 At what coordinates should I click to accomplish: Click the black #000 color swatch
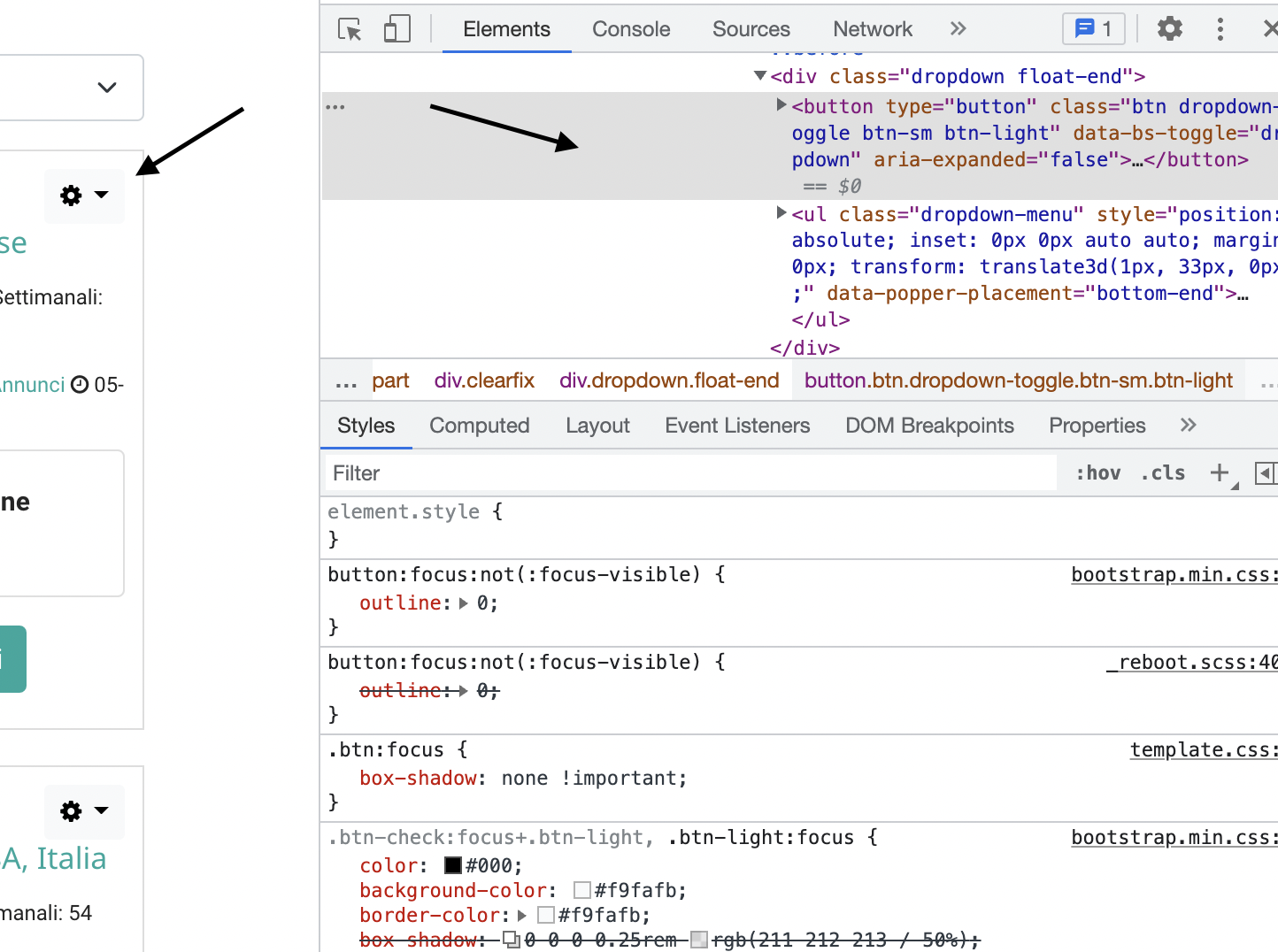[453, 865]
